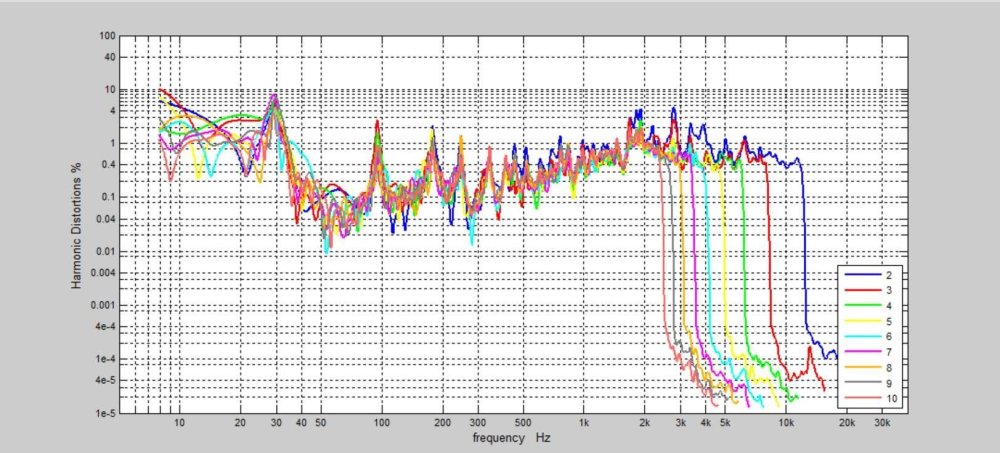This screenshot has width=1000, height=453.
Task: Click the 30k frequency axis tick label
Action: click(882, 424)
